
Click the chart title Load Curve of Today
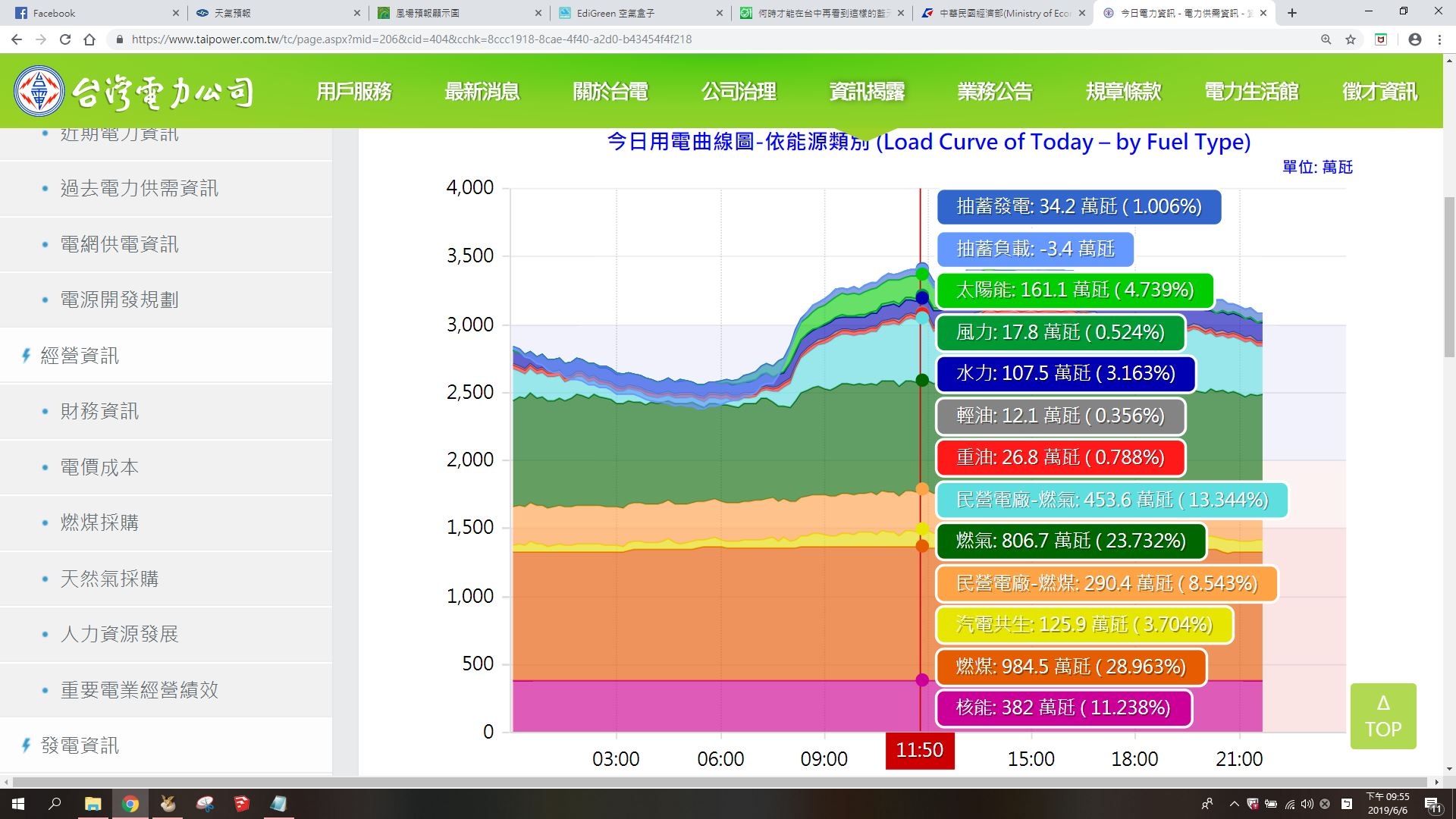pos(929,142)
